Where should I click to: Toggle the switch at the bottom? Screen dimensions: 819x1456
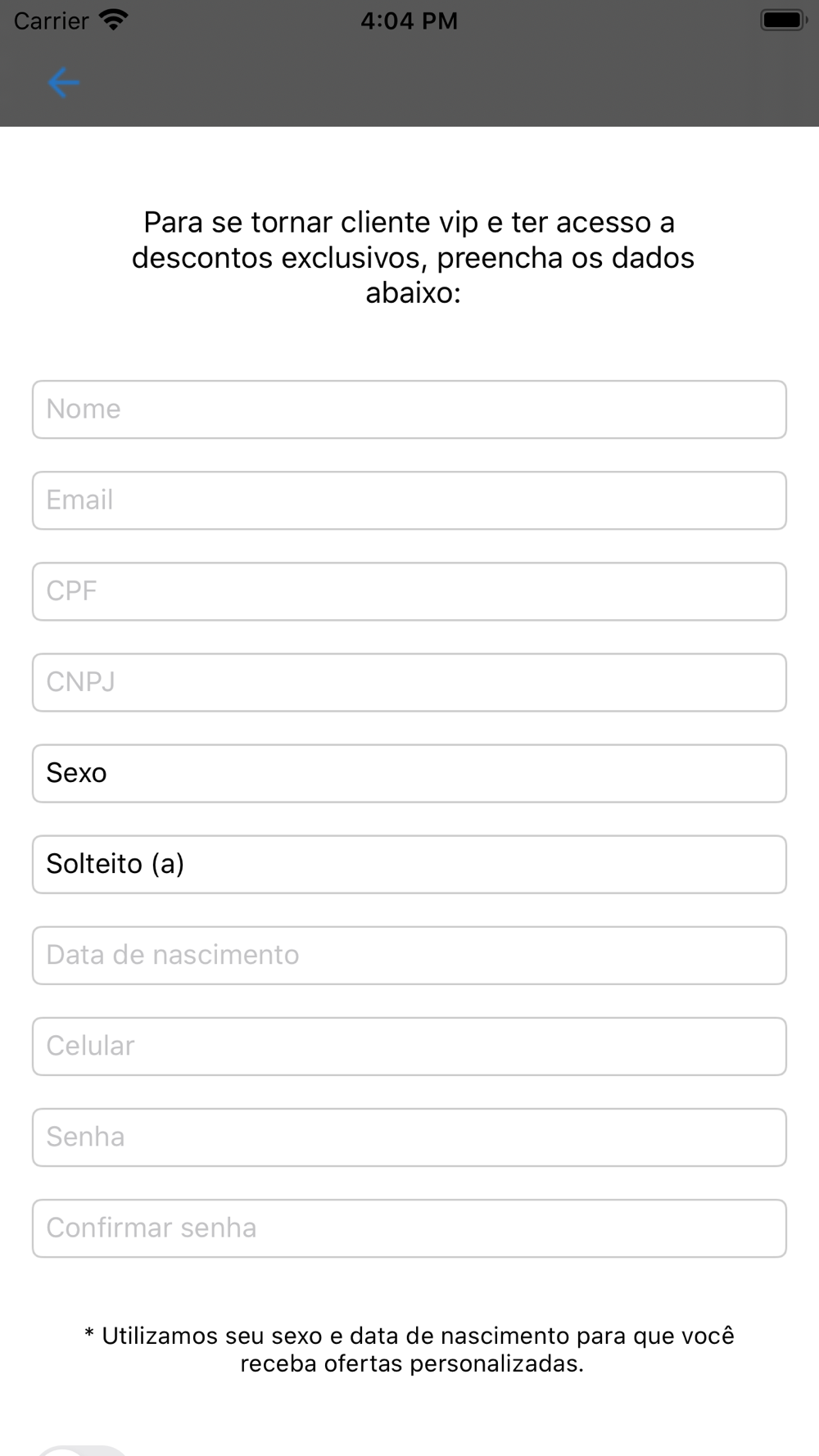coord(83,1449)
